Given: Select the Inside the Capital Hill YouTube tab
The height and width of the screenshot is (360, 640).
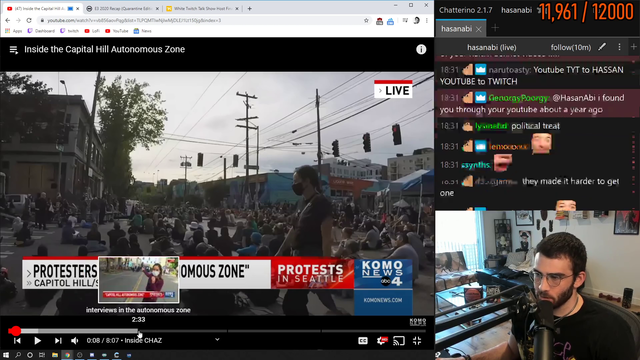Looking at the screenshot, I should (39, 8).
